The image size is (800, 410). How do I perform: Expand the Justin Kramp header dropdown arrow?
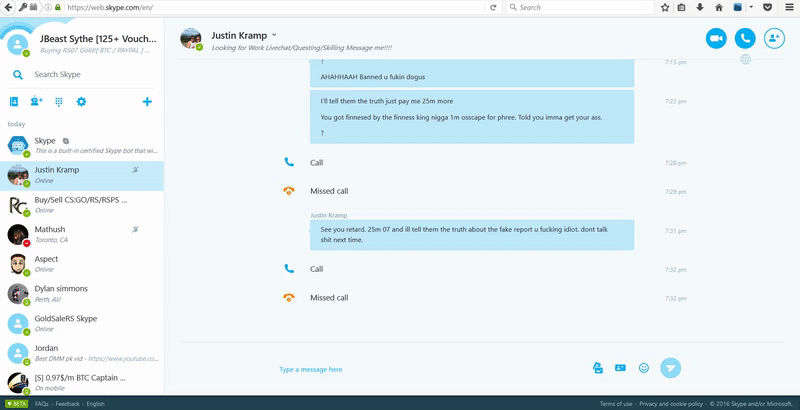pyautogui.click(x=274, y=35)
